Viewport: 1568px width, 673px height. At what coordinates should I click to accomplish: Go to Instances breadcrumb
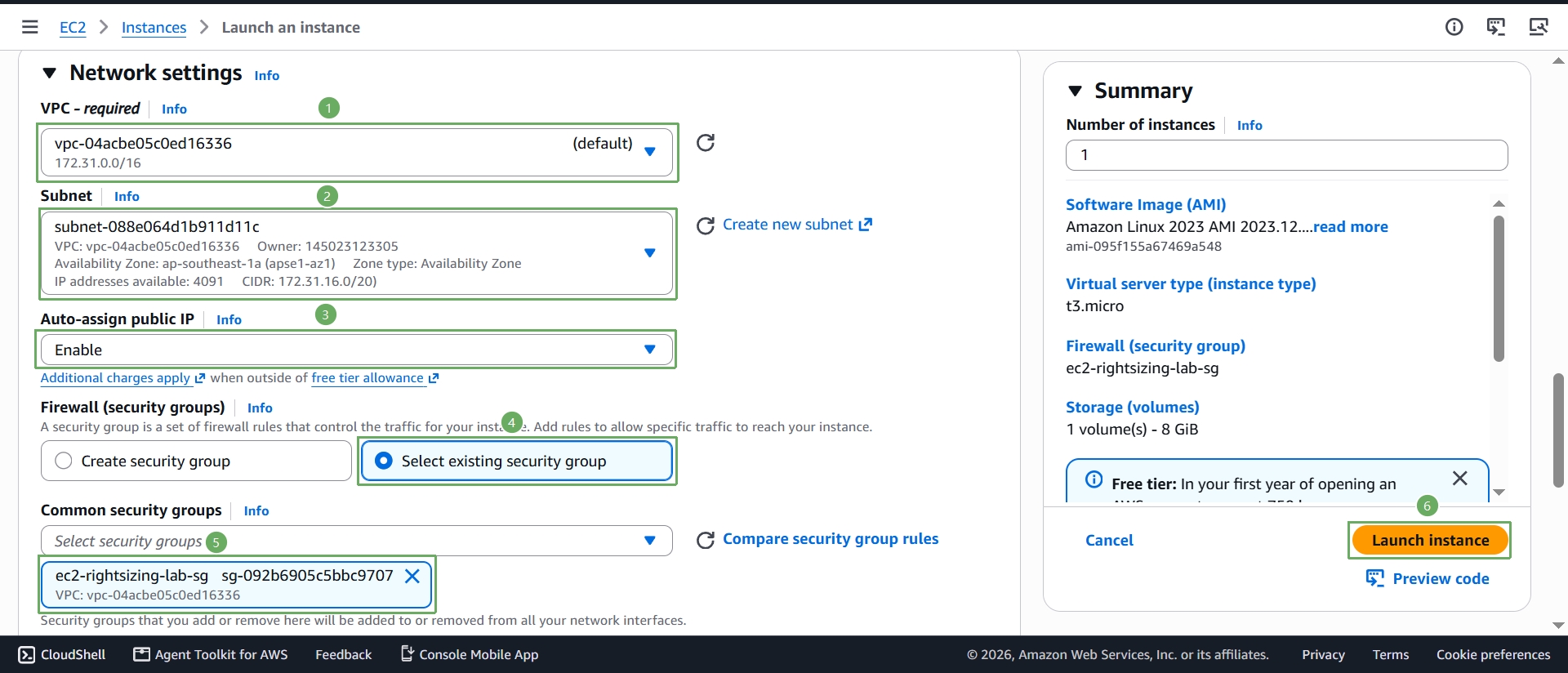pos(154,27)
